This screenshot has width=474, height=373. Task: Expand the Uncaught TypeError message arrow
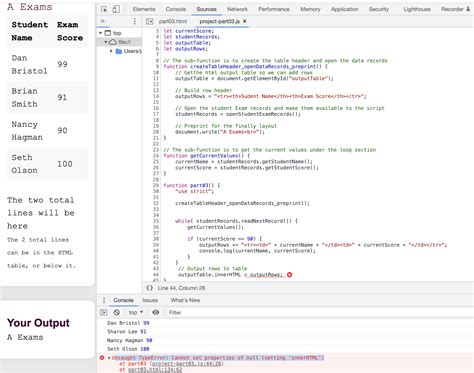point(109,358)
